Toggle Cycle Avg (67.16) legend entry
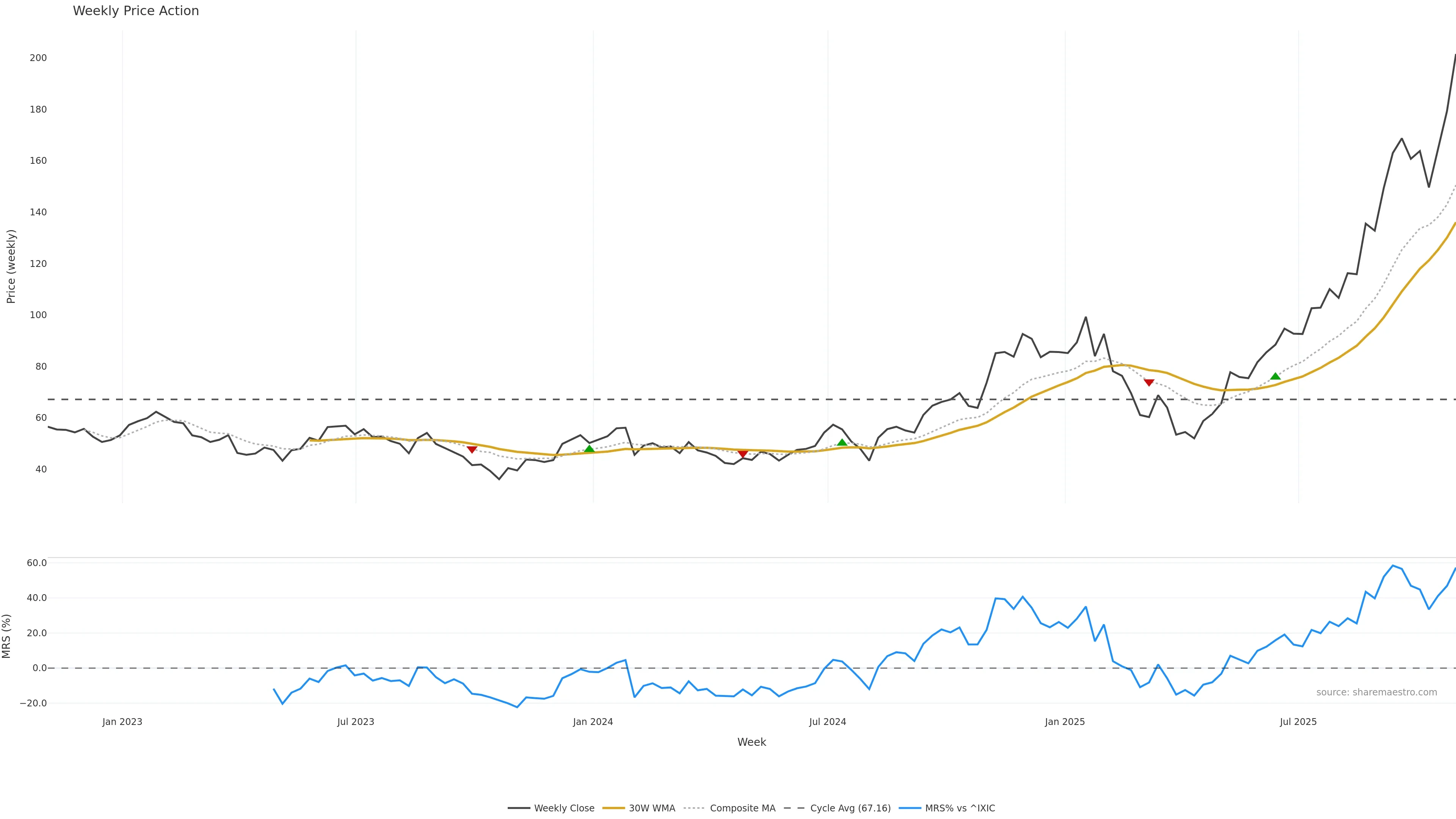The image size is (1456, 819). click(x=850, y=808)
